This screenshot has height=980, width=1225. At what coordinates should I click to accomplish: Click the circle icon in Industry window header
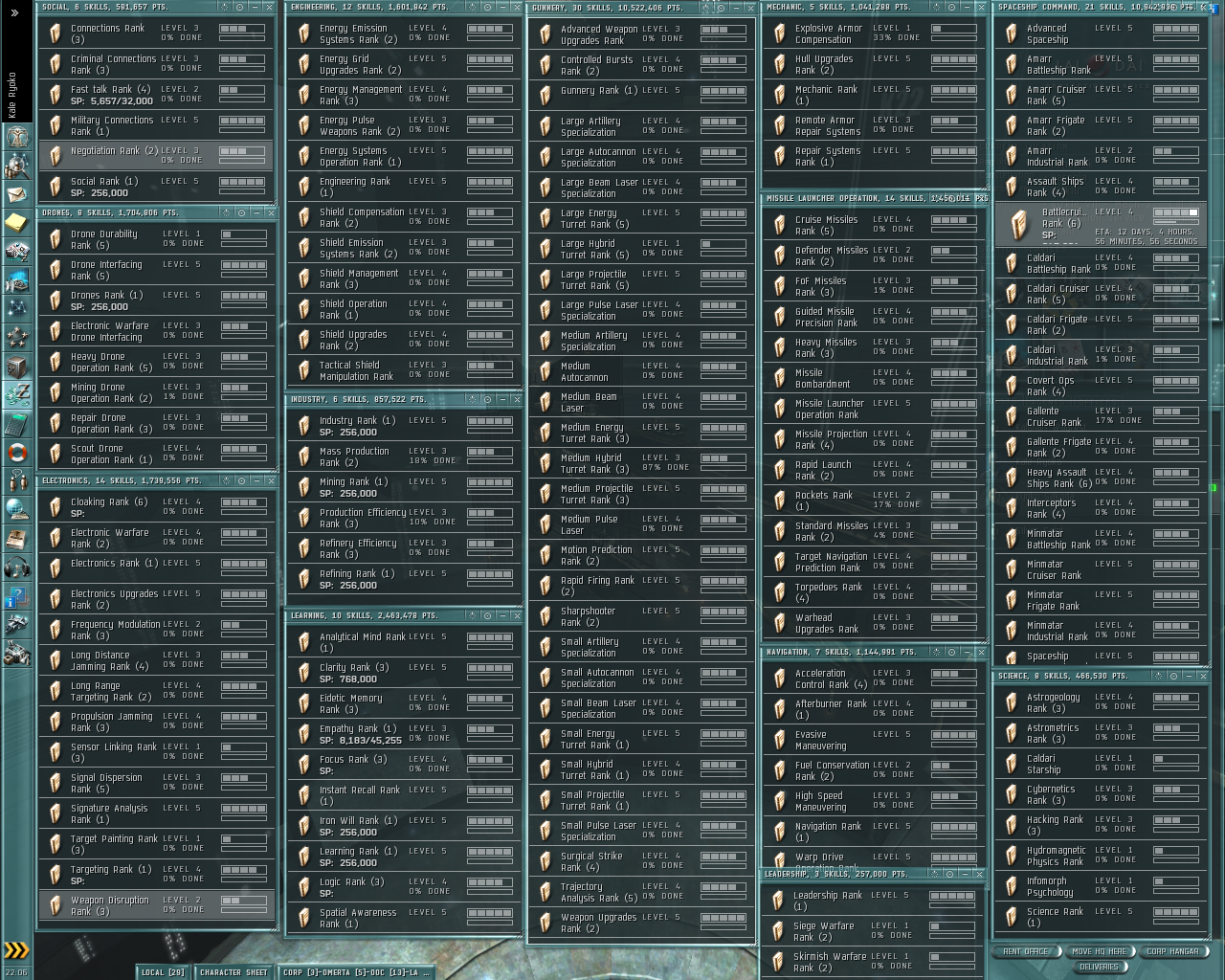pos(486,399)
